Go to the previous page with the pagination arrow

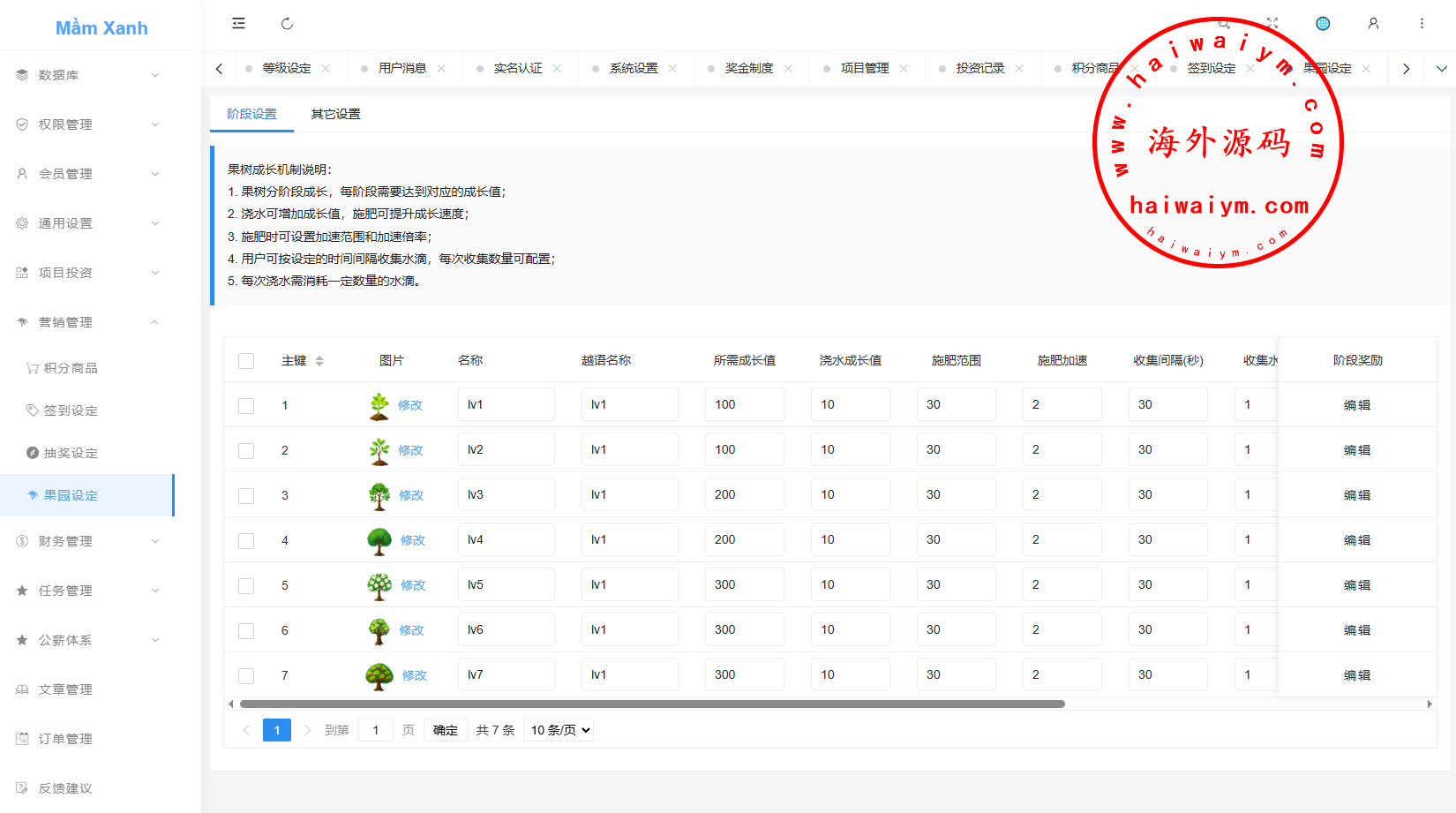(246, 730)
